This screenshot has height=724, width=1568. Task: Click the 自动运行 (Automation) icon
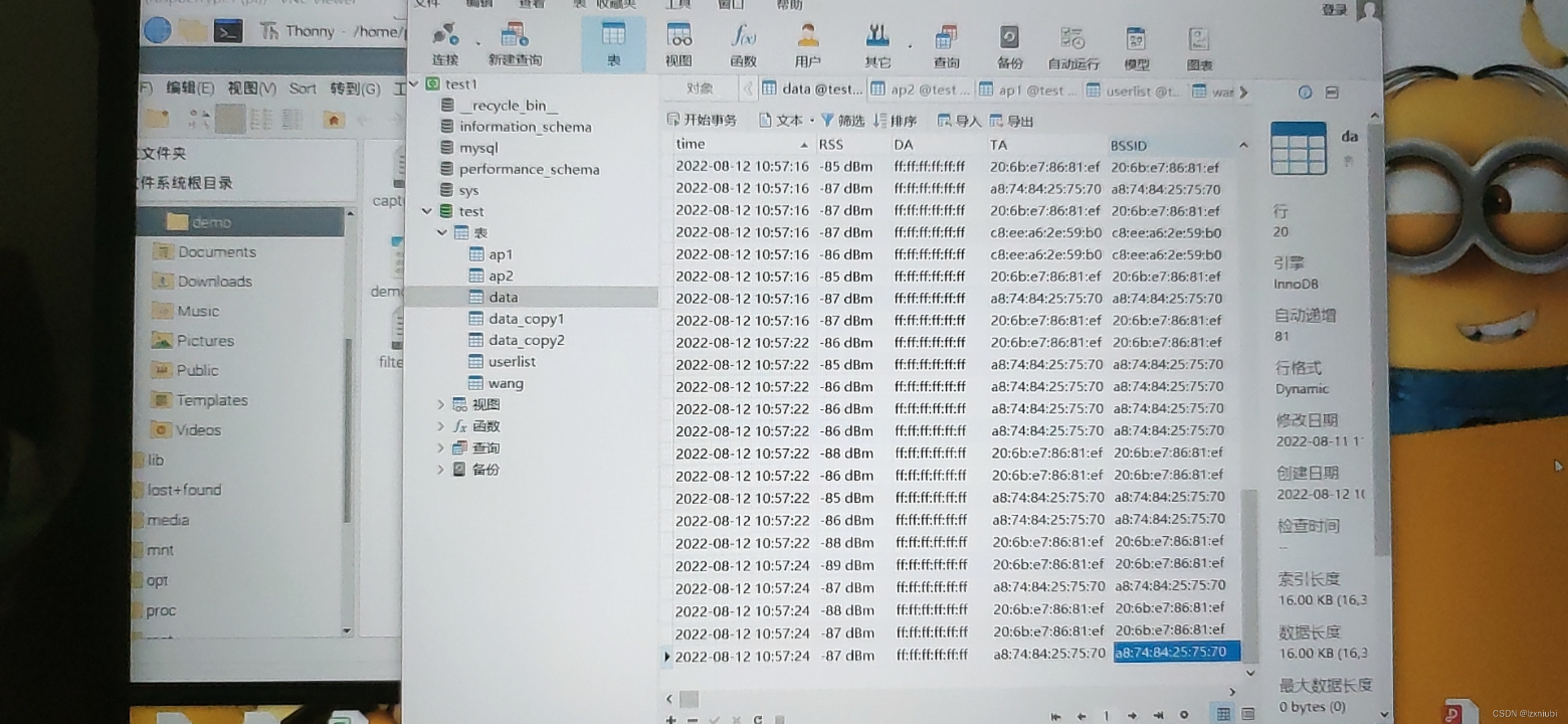click(1073, 46)
